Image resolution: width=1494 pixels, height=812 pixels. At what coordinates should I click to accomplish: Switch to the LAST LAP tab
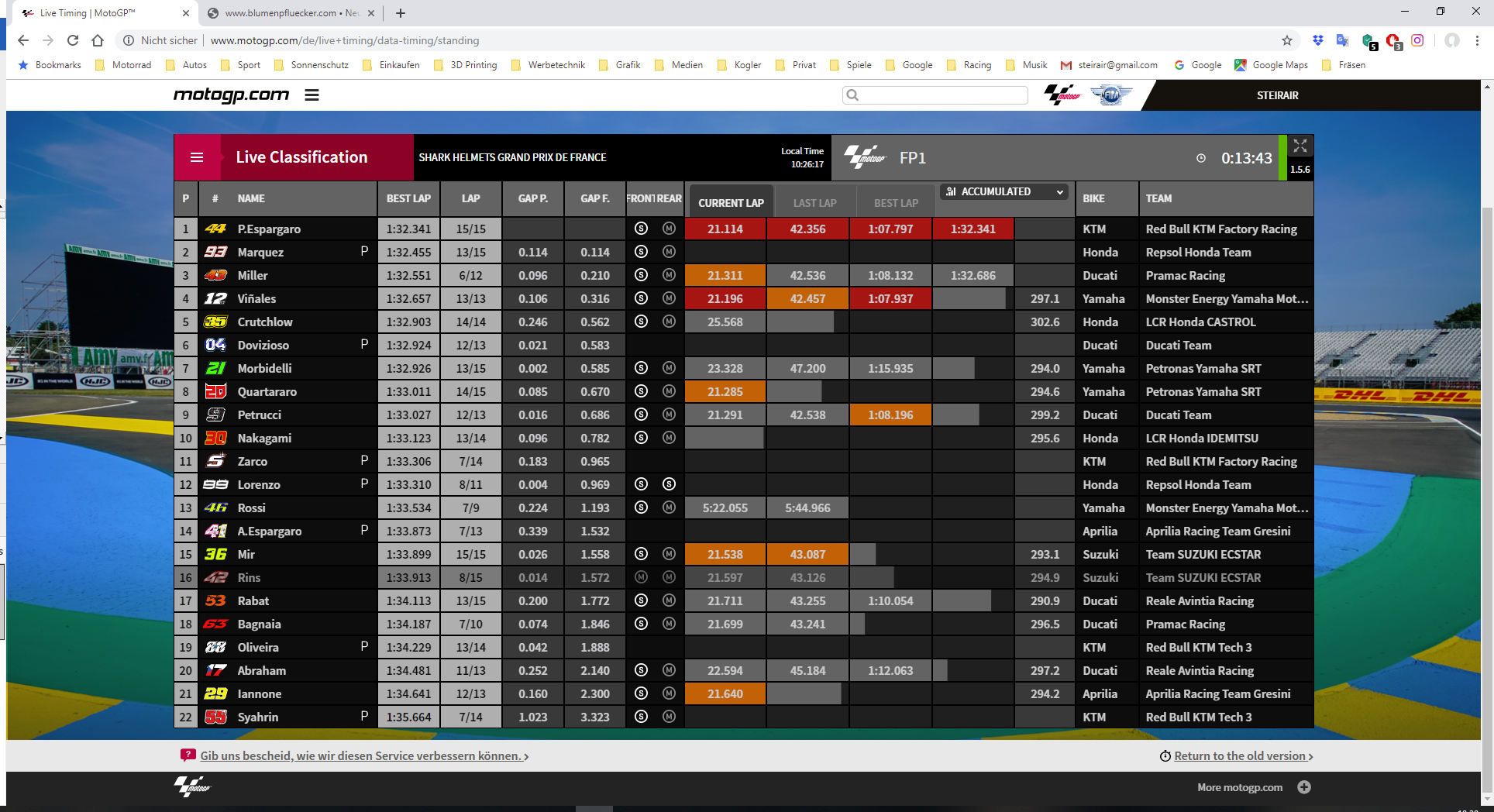pos(814,203)
